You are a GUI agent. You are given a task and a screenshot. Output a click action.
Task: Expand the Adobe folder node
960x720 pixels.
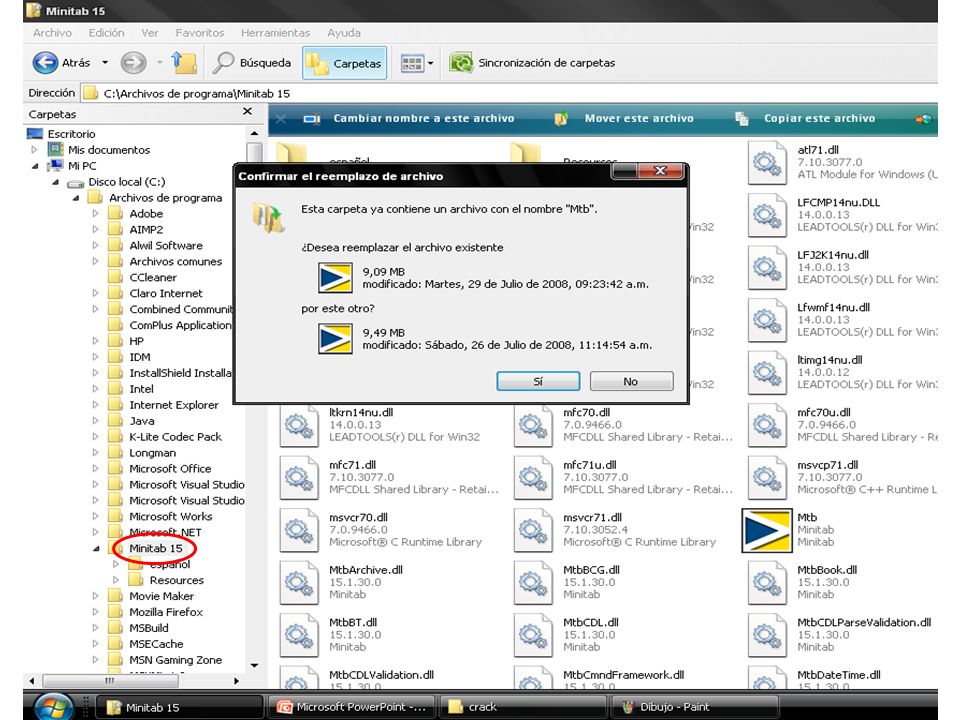click(96, 214)
